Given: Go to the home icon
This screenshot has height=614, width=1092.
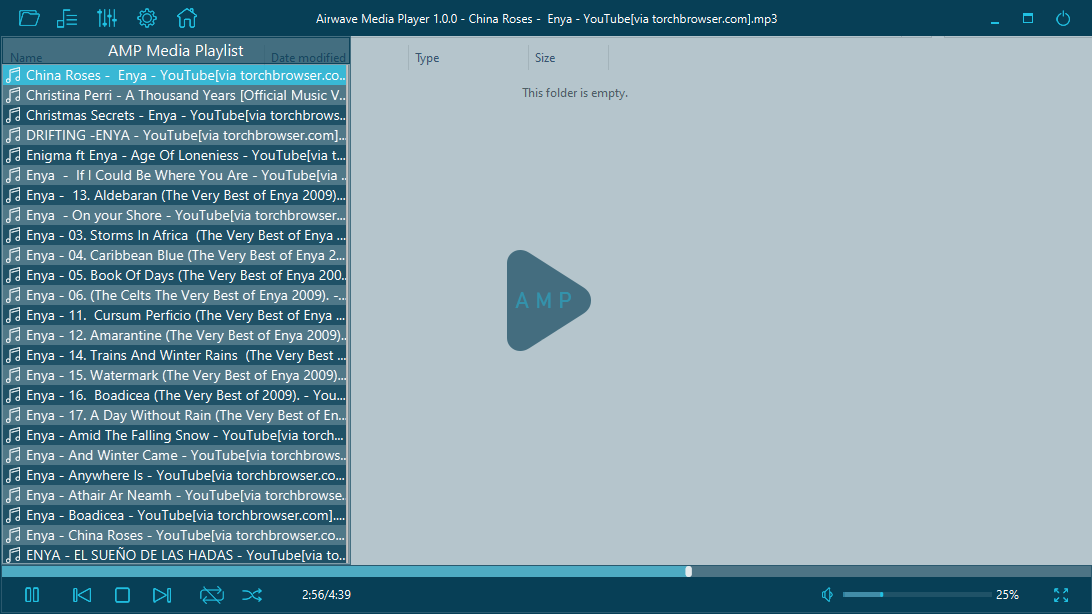Looking at the screenshot, I should click(187, 18).
